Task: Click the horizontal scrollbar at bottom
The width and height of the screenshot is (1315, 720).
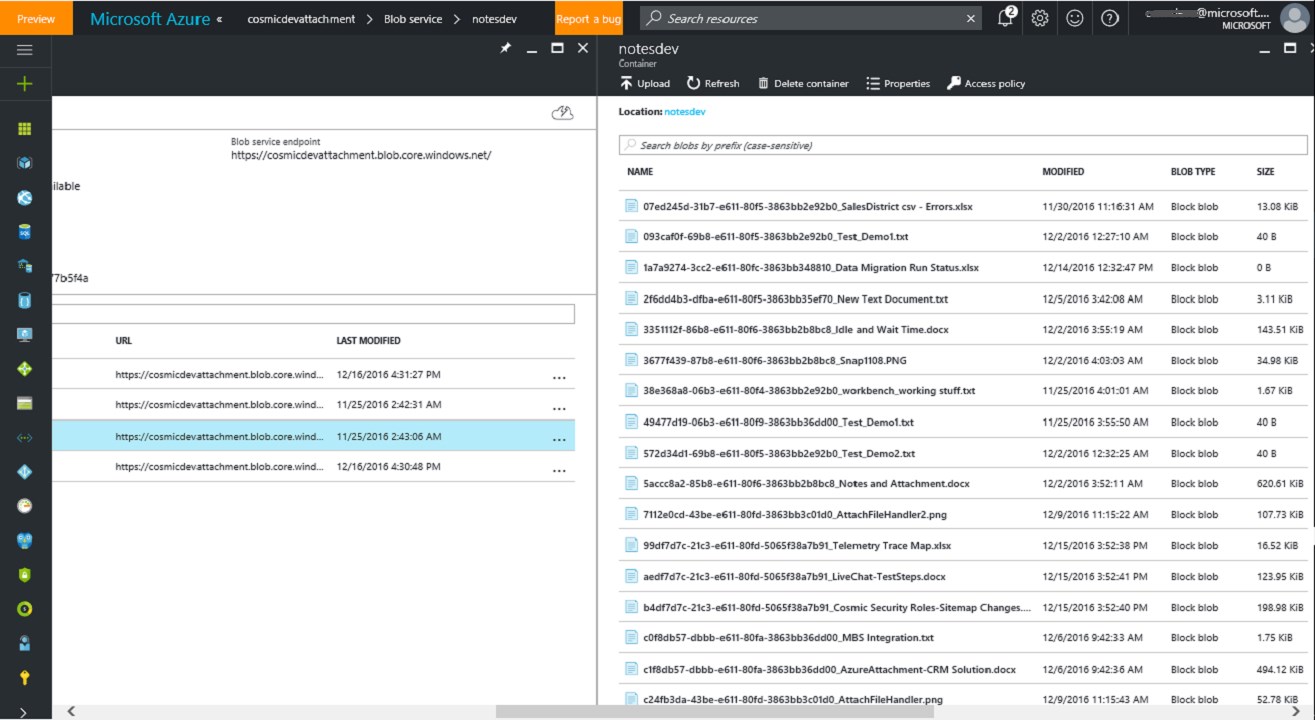Action: [x=714, y=712]
